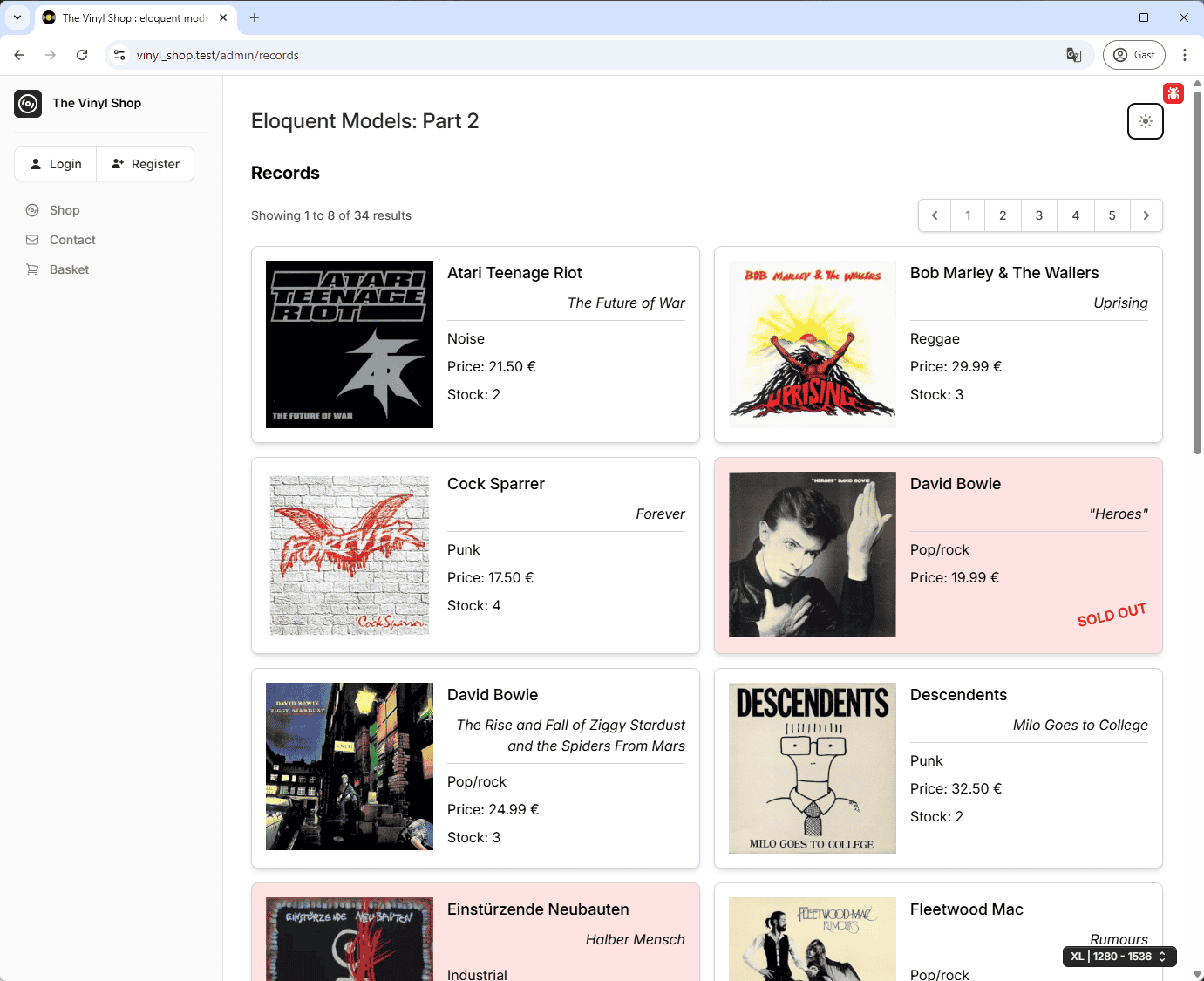The height and width of the screenshot is (981, 1204).
Task: Click the Contact envelope icon
Action: pyautogui.click(x=32, y=240)
